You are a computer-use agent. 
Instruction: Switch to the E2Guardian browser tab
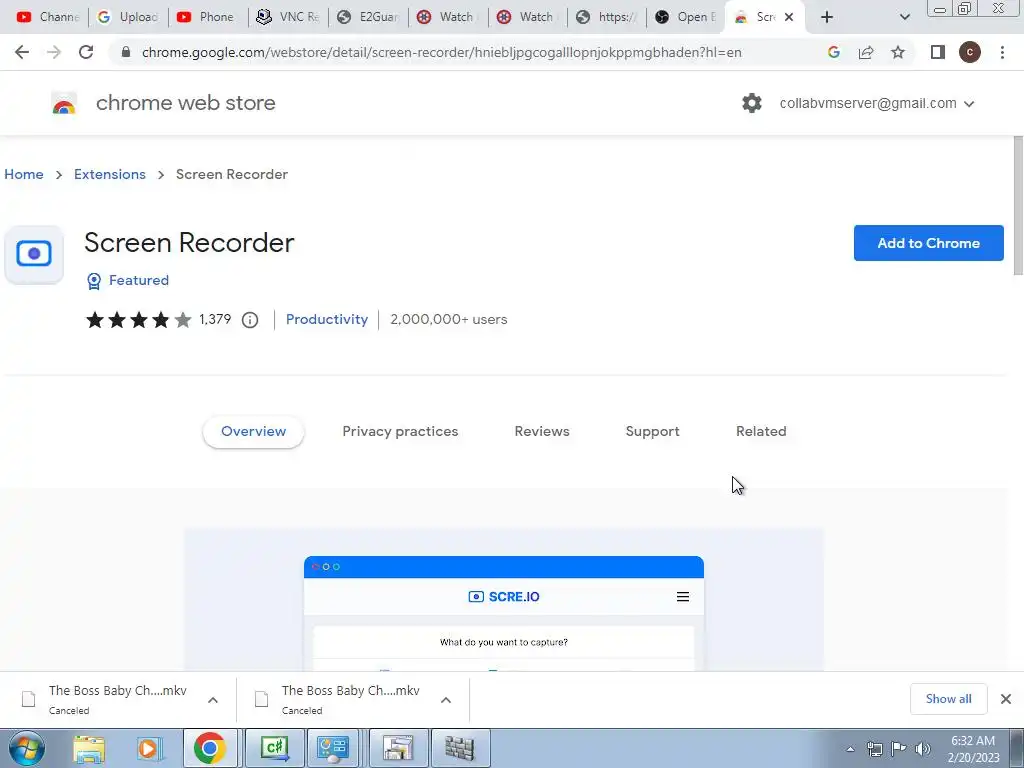368,17
